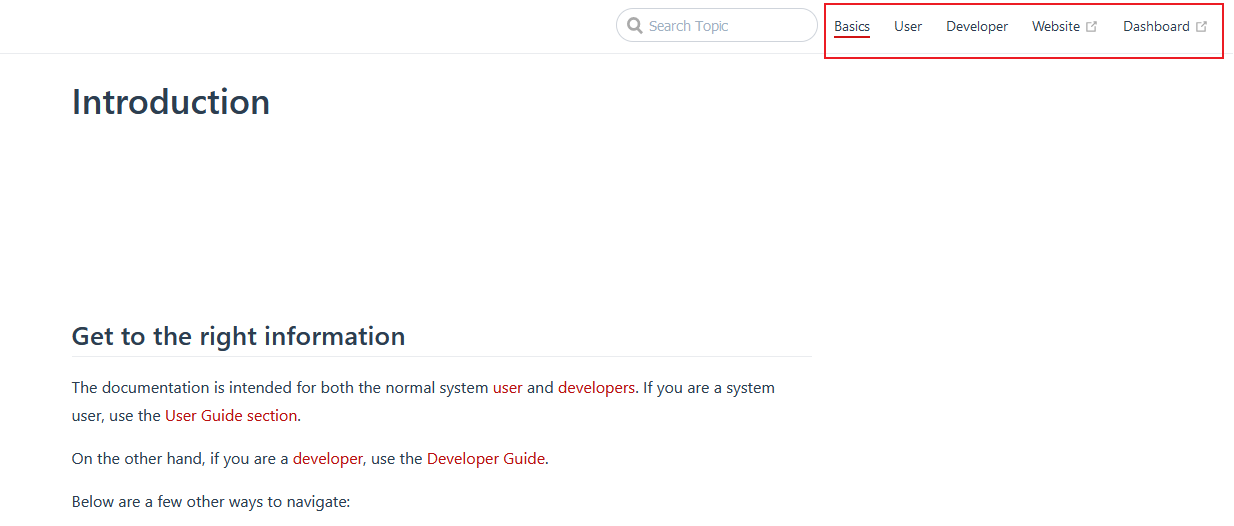Click the "Get to the right information" heading
Viewport: 1234px width, 526px height.
(x=238, y=336)
